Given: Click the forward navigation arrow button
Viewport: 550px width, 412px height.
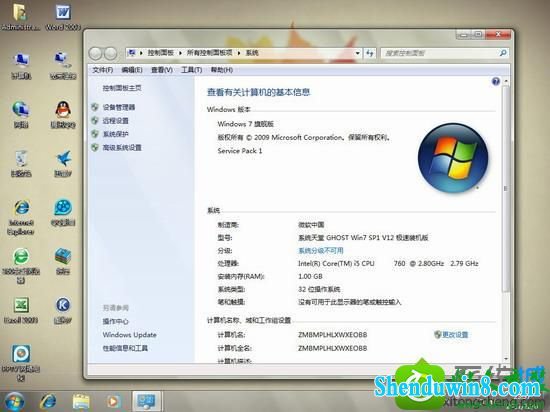Looking at the screenshot, I should point(110,54).
